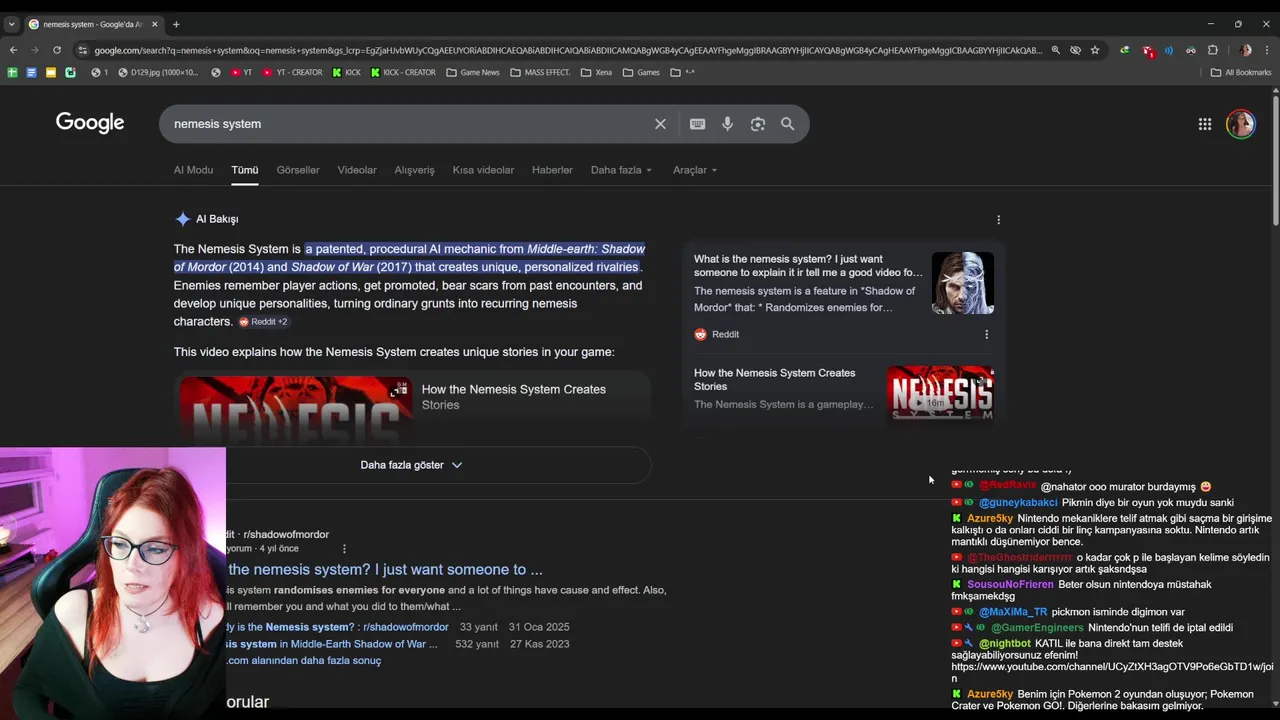
Task: Open the Extensions puzzle menu
Action: 1213,50
